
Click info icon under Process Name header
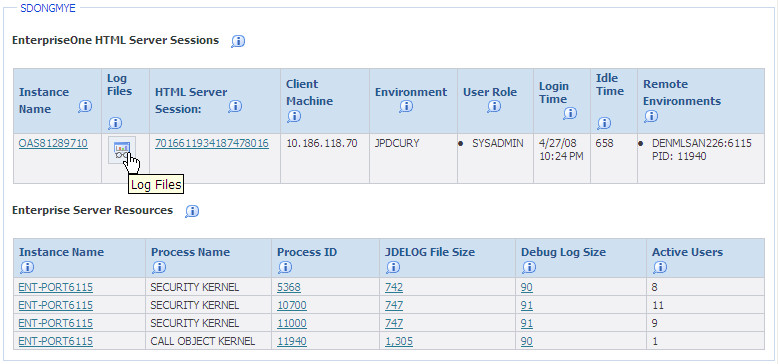(159, 268)
